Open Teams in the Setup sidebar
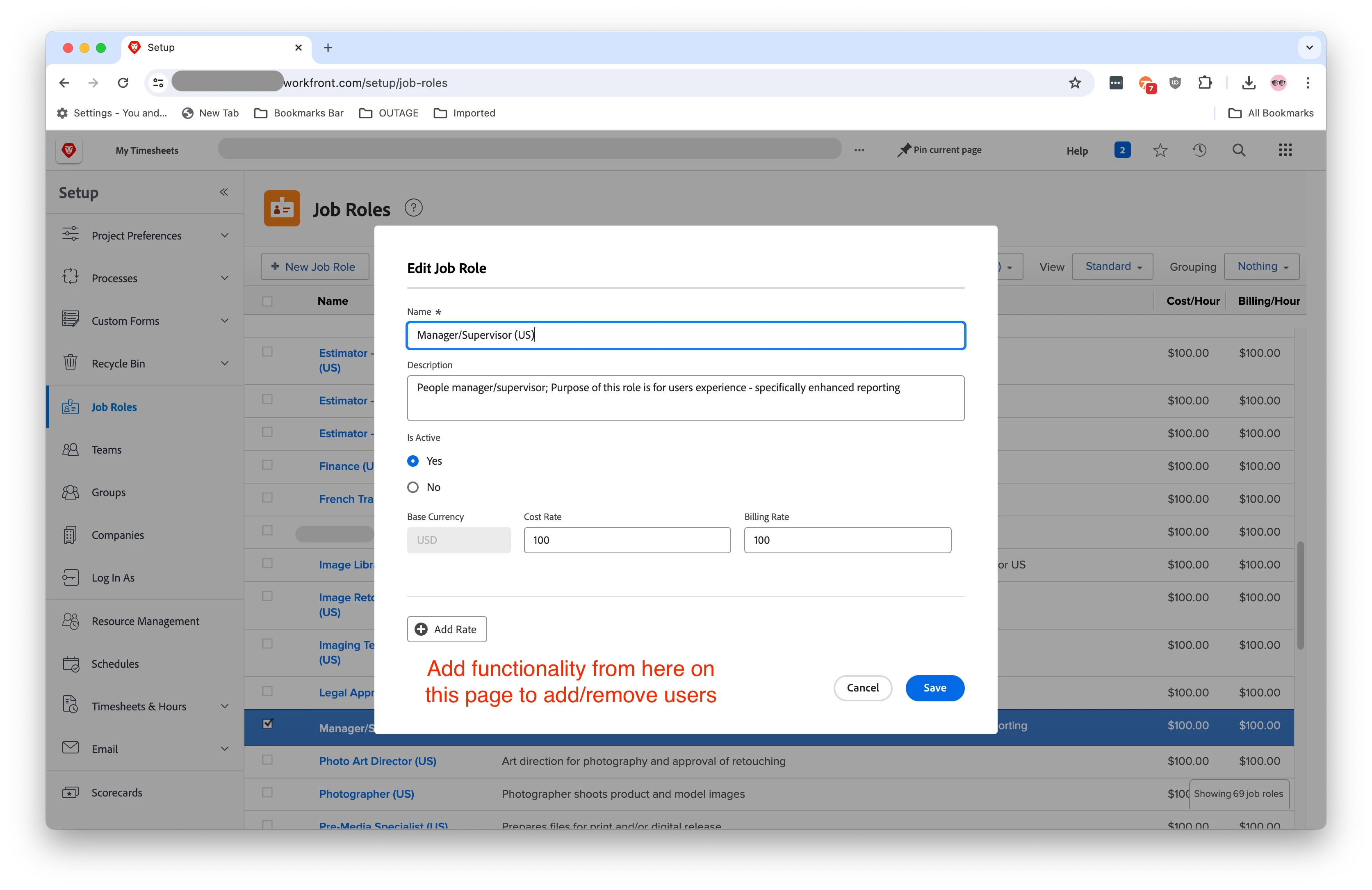 click(x=107, y=450)
